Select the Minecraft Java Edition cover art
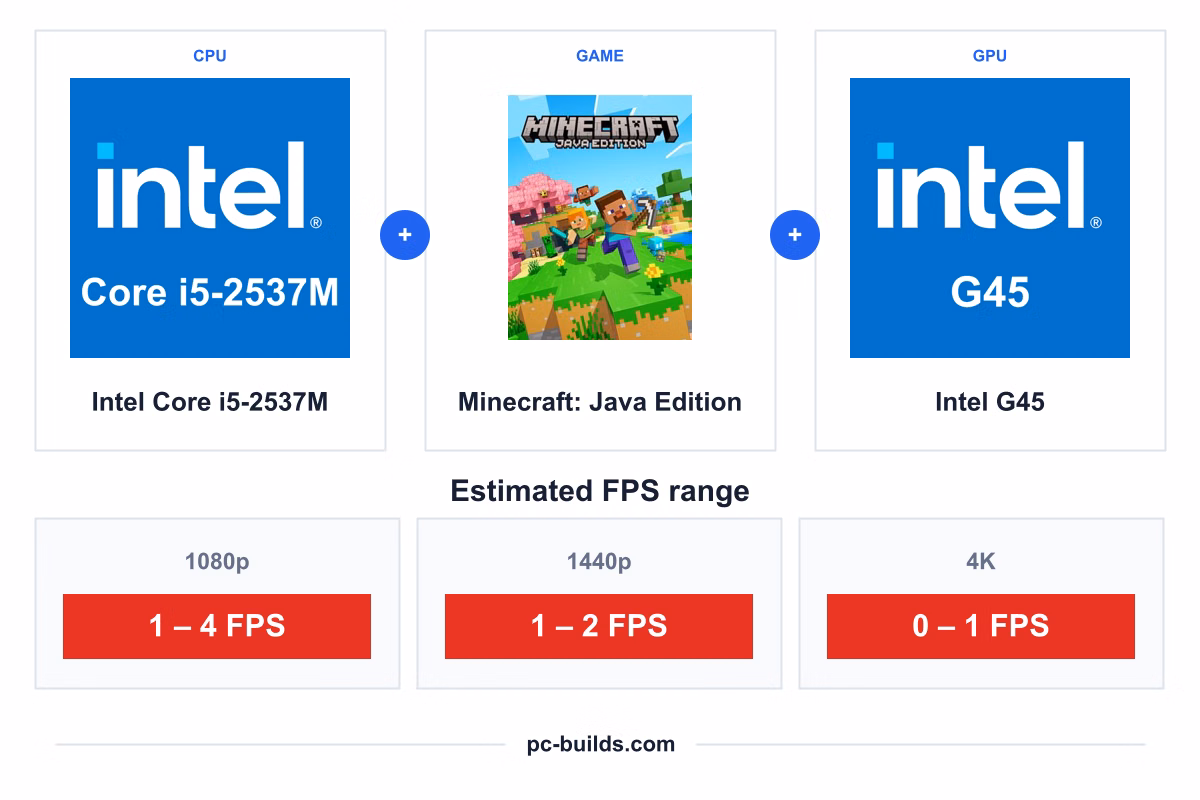The width and height of the screenshot is (1200, 800). click(600, 217)
